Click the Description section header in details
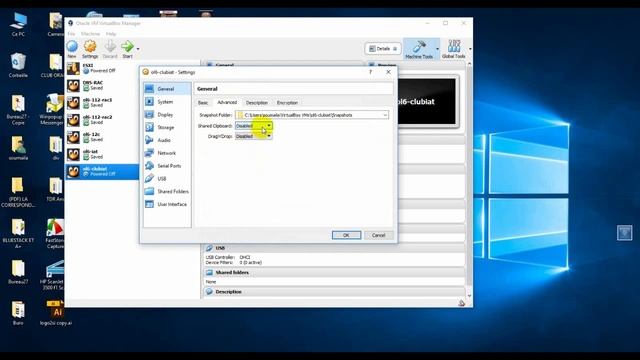 point(335,292)
